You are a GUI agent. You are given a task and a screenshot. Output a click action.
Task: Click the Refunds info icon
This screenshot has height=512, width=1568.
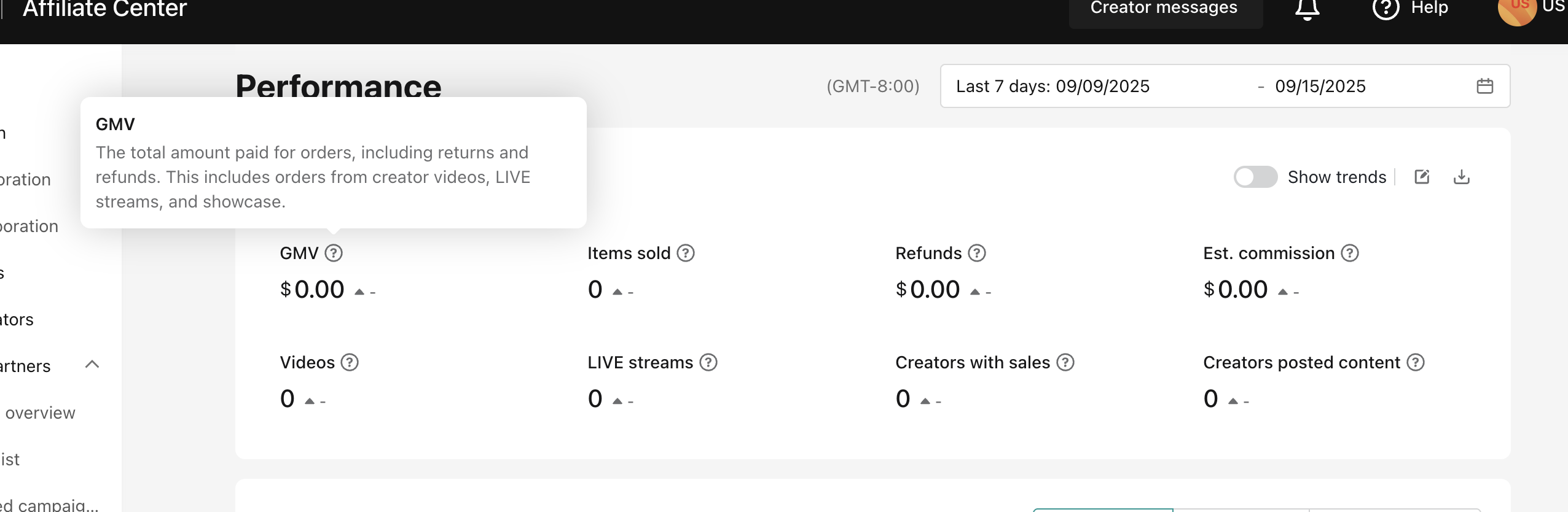click(977, 253)
